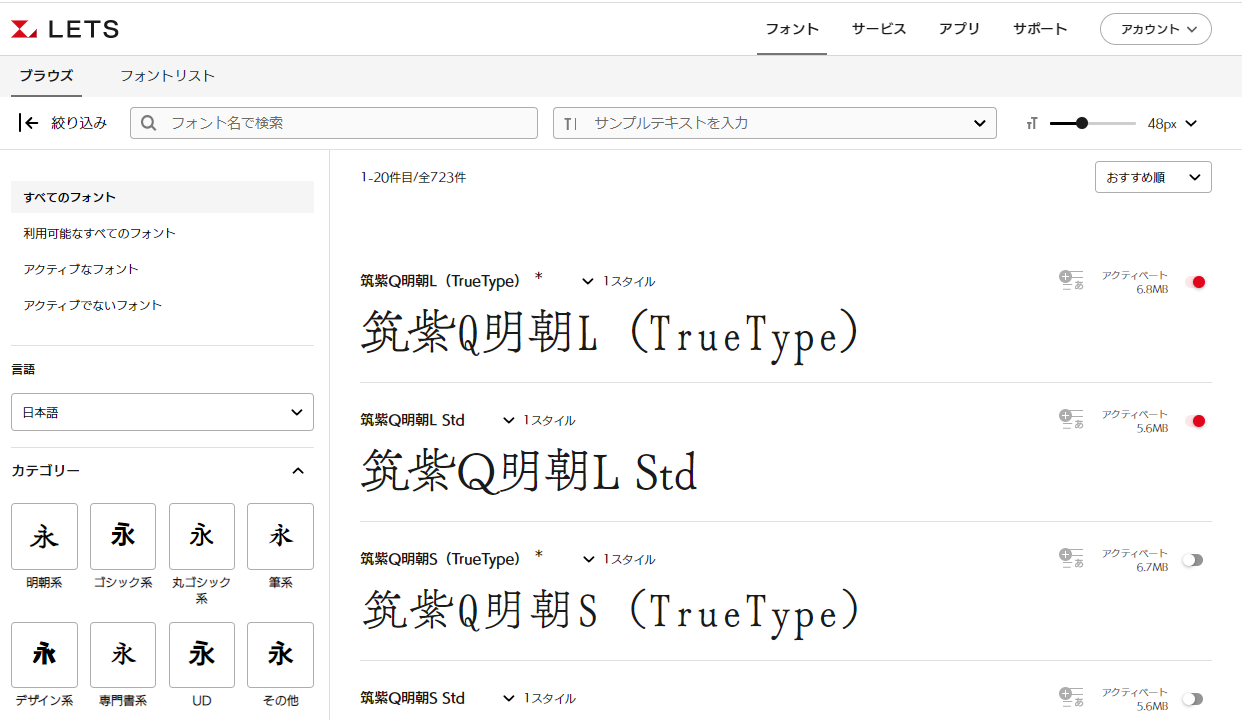Screen dimensions: 1242x720
Task: Open the サービス nav tab
Action: 879,29
